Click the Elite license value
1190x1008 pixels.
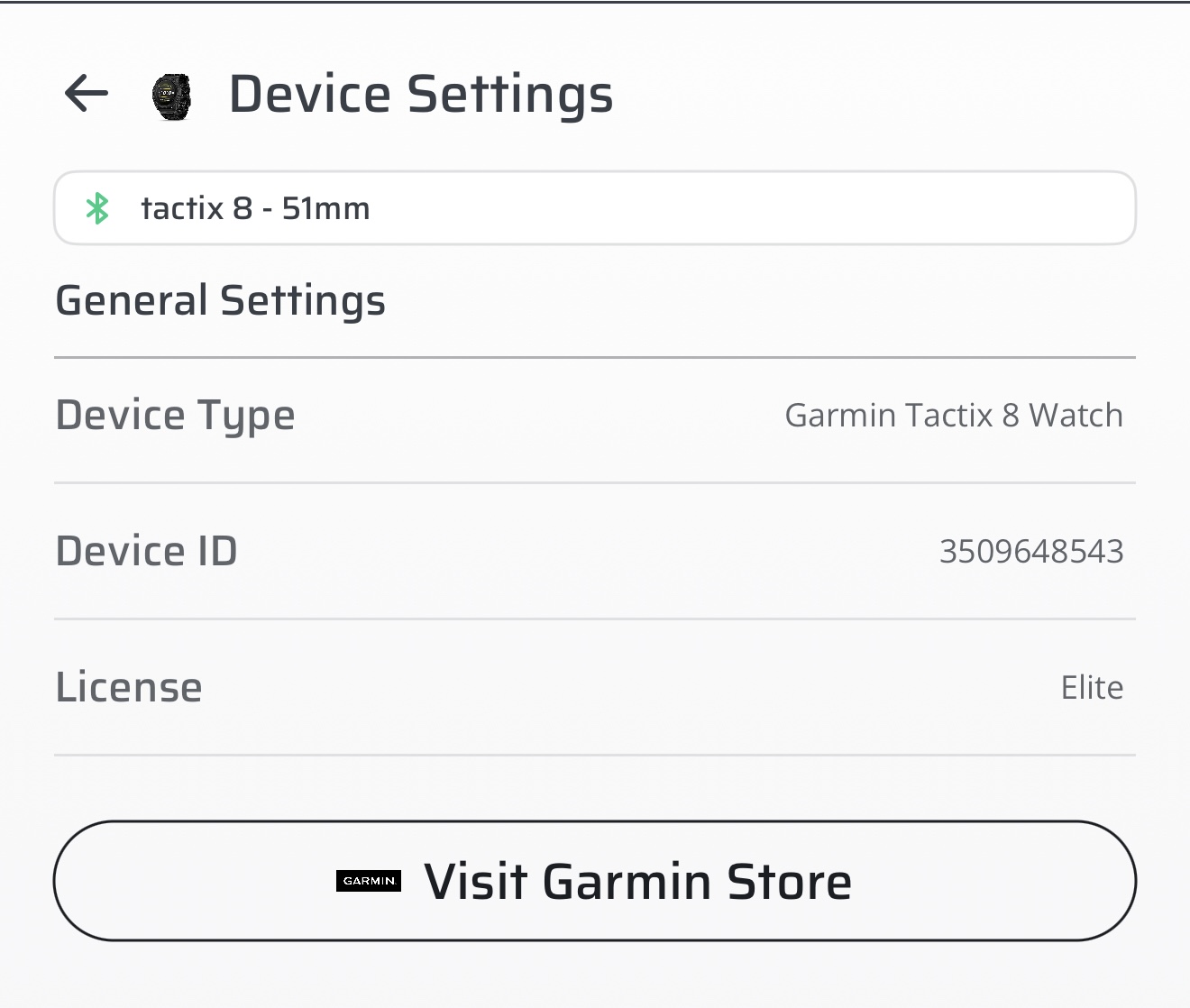(1092, 688)
